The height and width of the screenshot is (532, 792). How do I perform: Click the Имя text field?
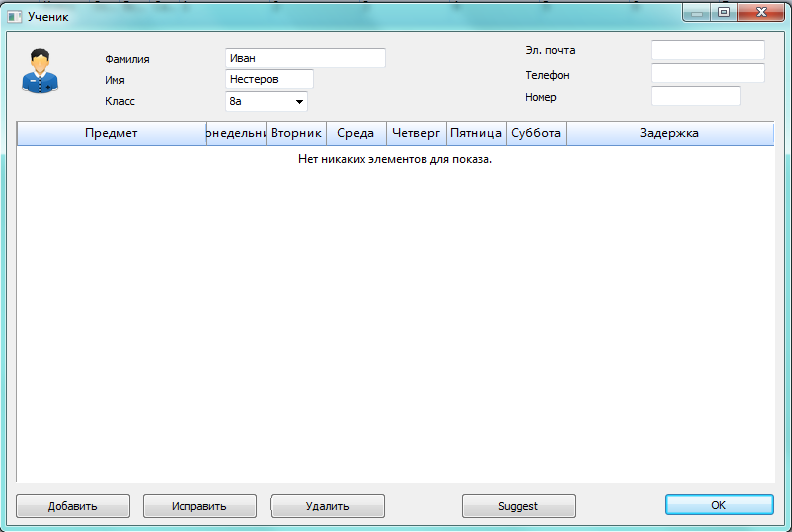269,79
